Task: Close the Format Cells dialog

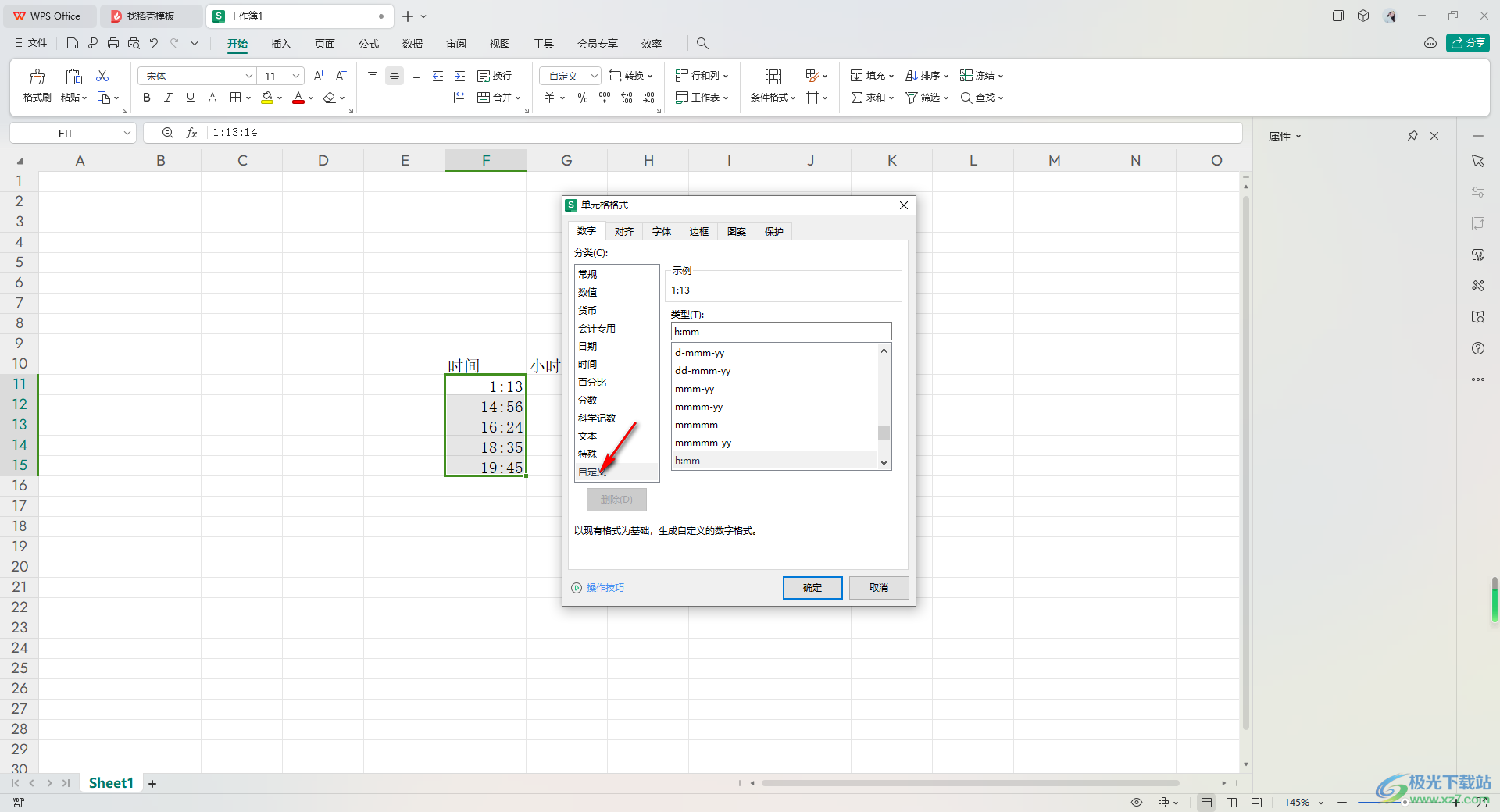Action: [904, 205]
